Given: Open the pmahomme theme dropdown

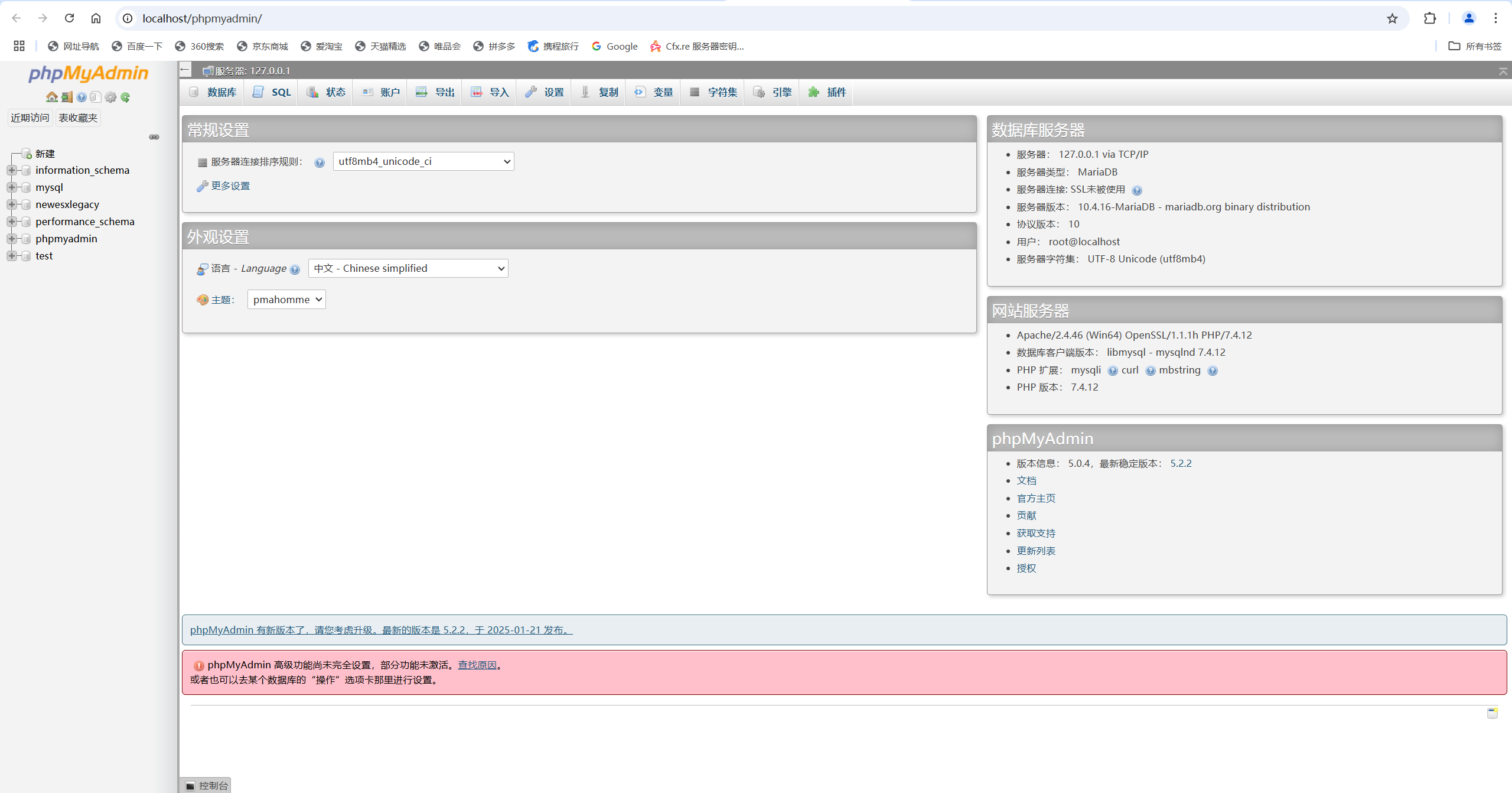Looking at the screenshot, I should (x=286, y=300).
